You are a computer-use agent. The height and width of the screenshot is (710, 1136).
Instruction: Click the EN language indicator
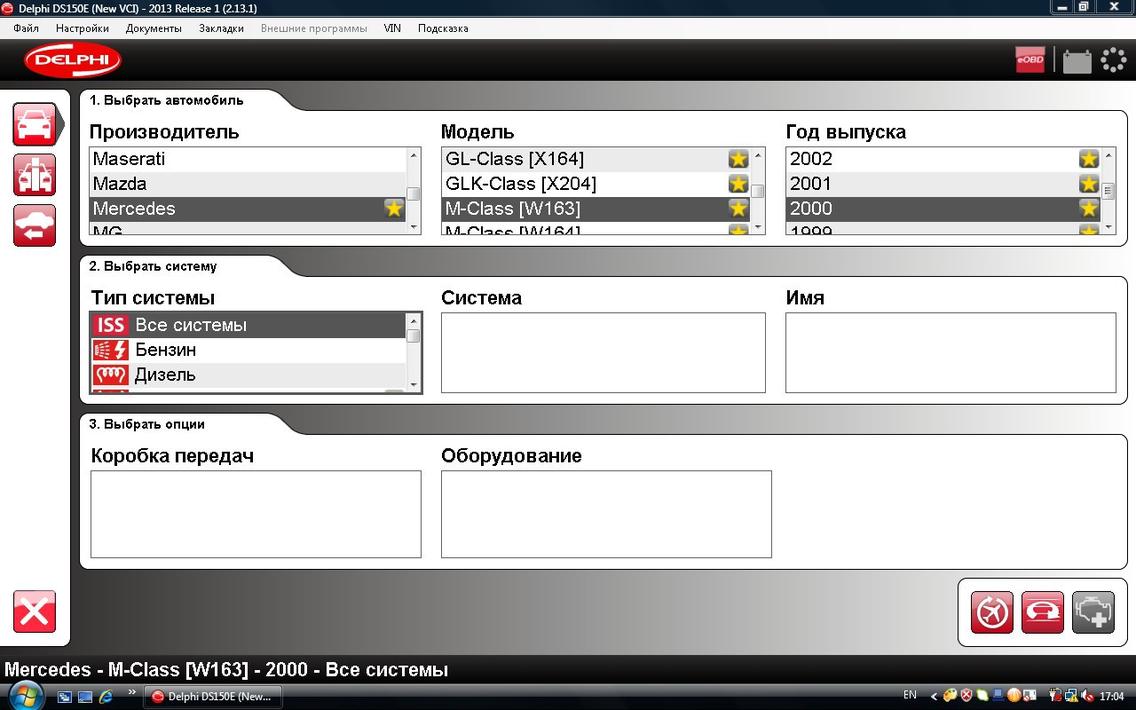909,696
